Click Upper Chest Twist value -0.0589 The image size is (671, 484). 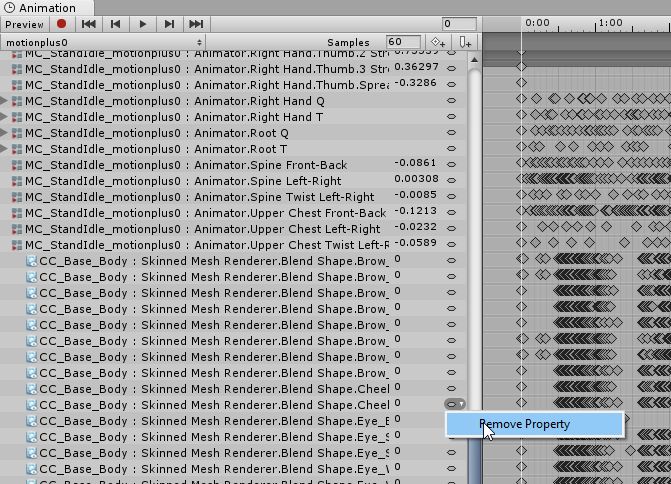pos(415,243)
